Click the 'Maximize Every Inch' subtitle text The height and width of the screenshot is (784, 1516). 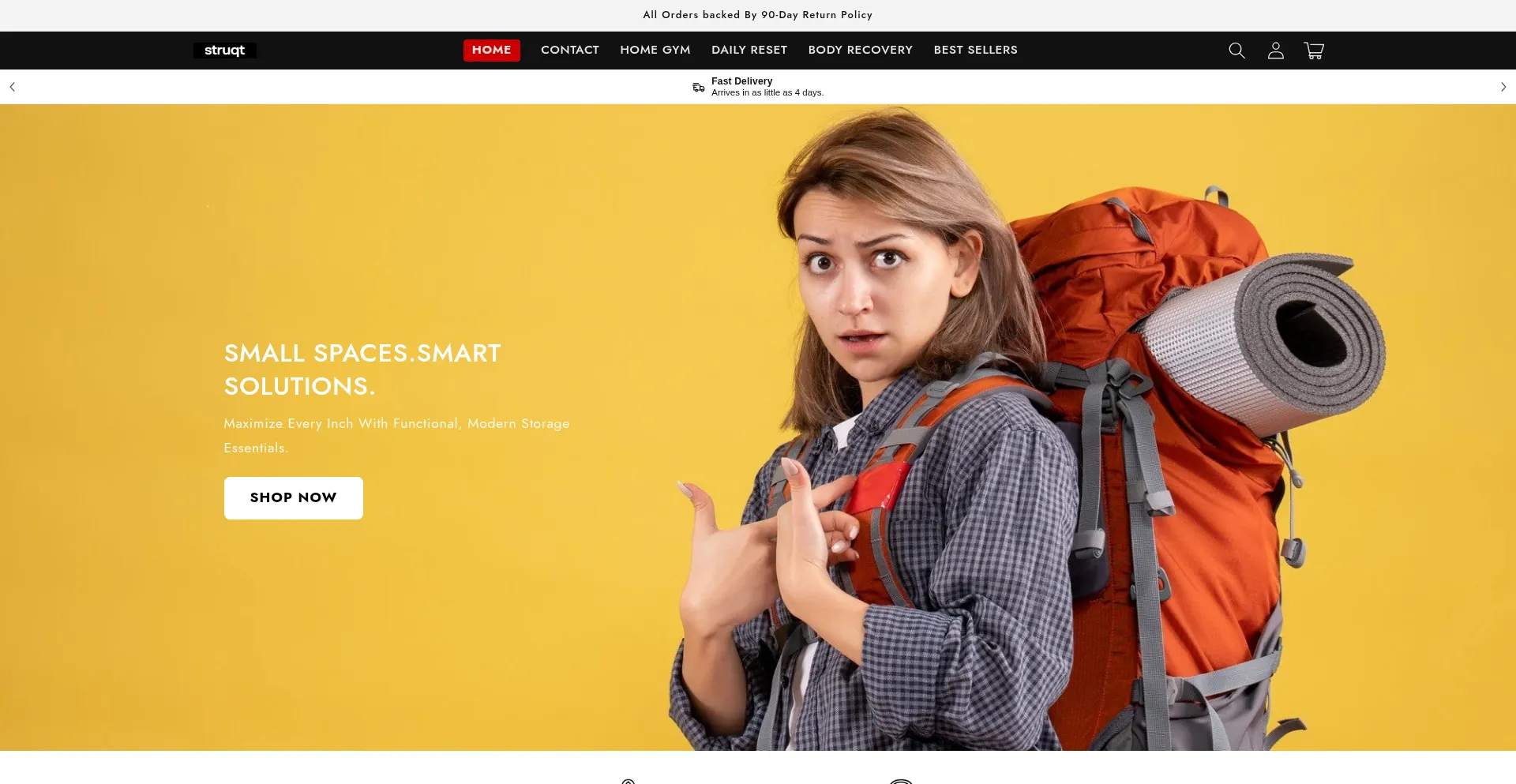pyautogui.click(x=396, y=435)
